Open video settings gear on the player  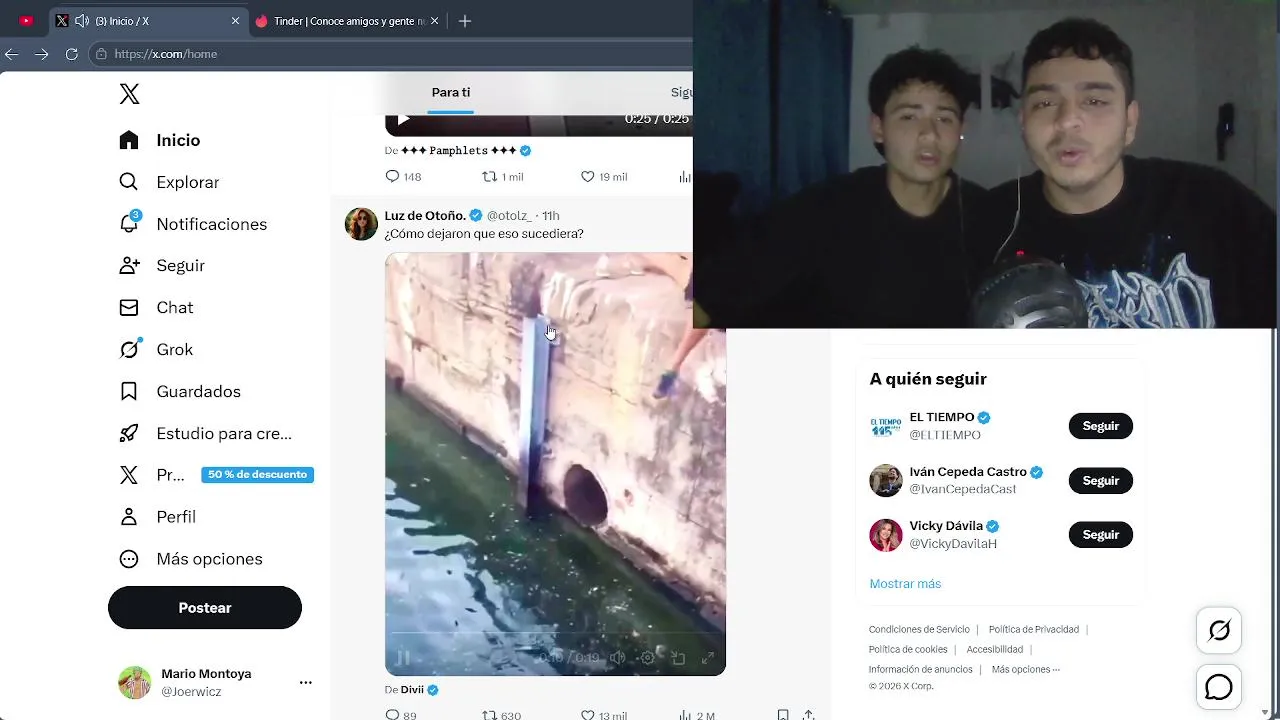(x=648, y=657)
